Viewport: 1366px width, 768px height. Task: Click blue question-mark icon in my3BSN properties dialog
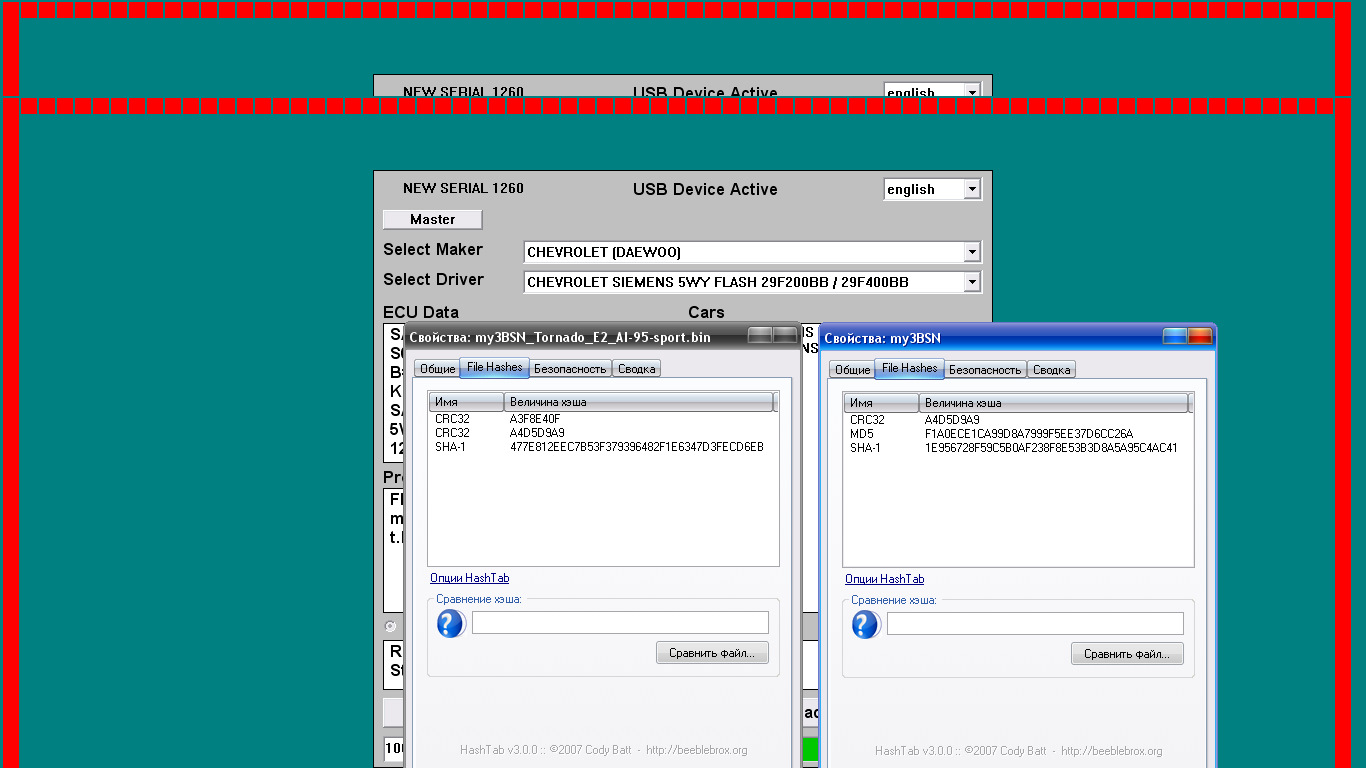[866, 624]
